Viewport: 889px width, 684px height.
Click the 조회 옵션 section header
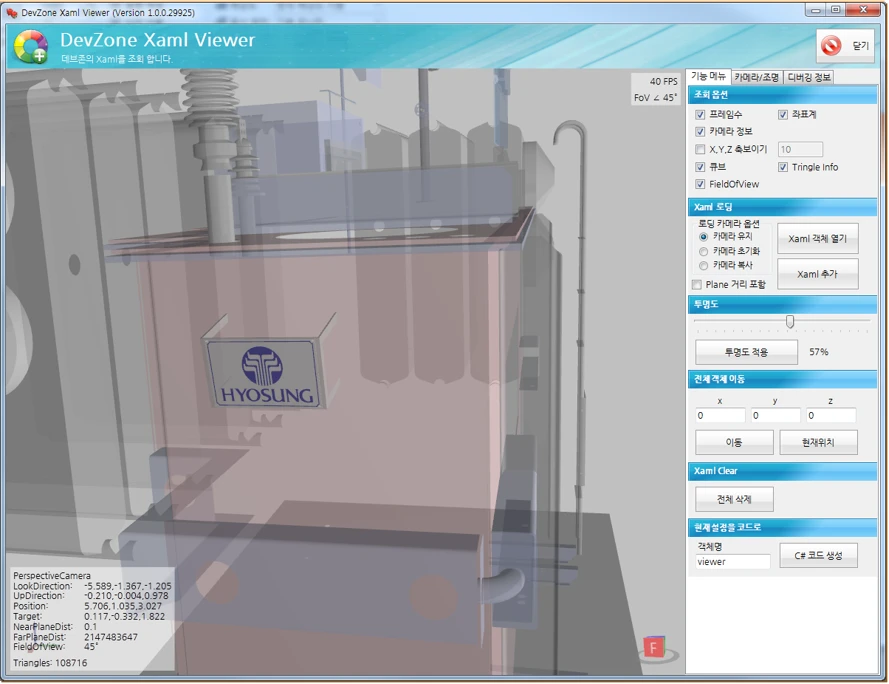782,95
